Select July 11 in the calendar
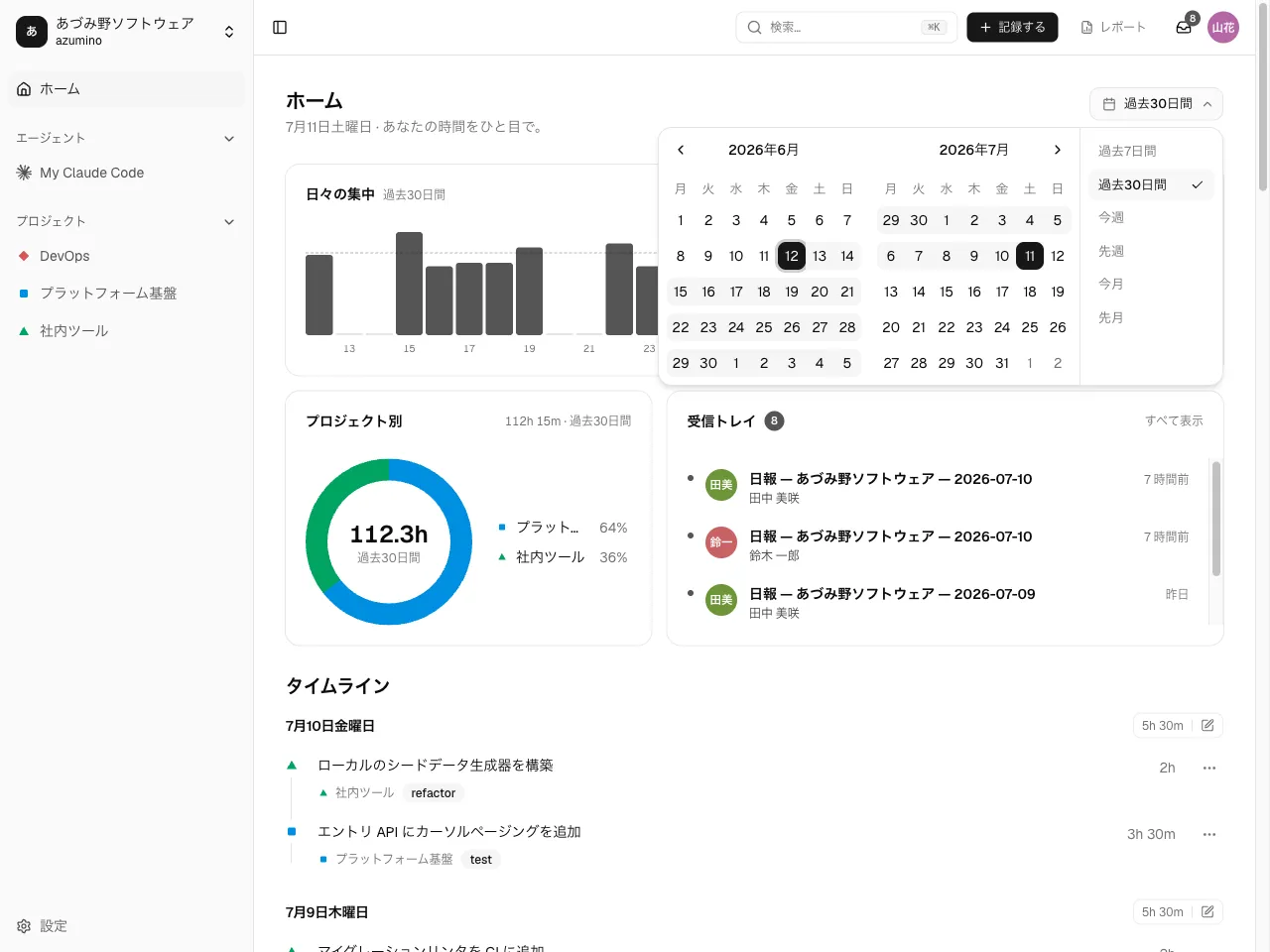Image resolution: width=1270 pixels, height=952 pixels. 1030,256
